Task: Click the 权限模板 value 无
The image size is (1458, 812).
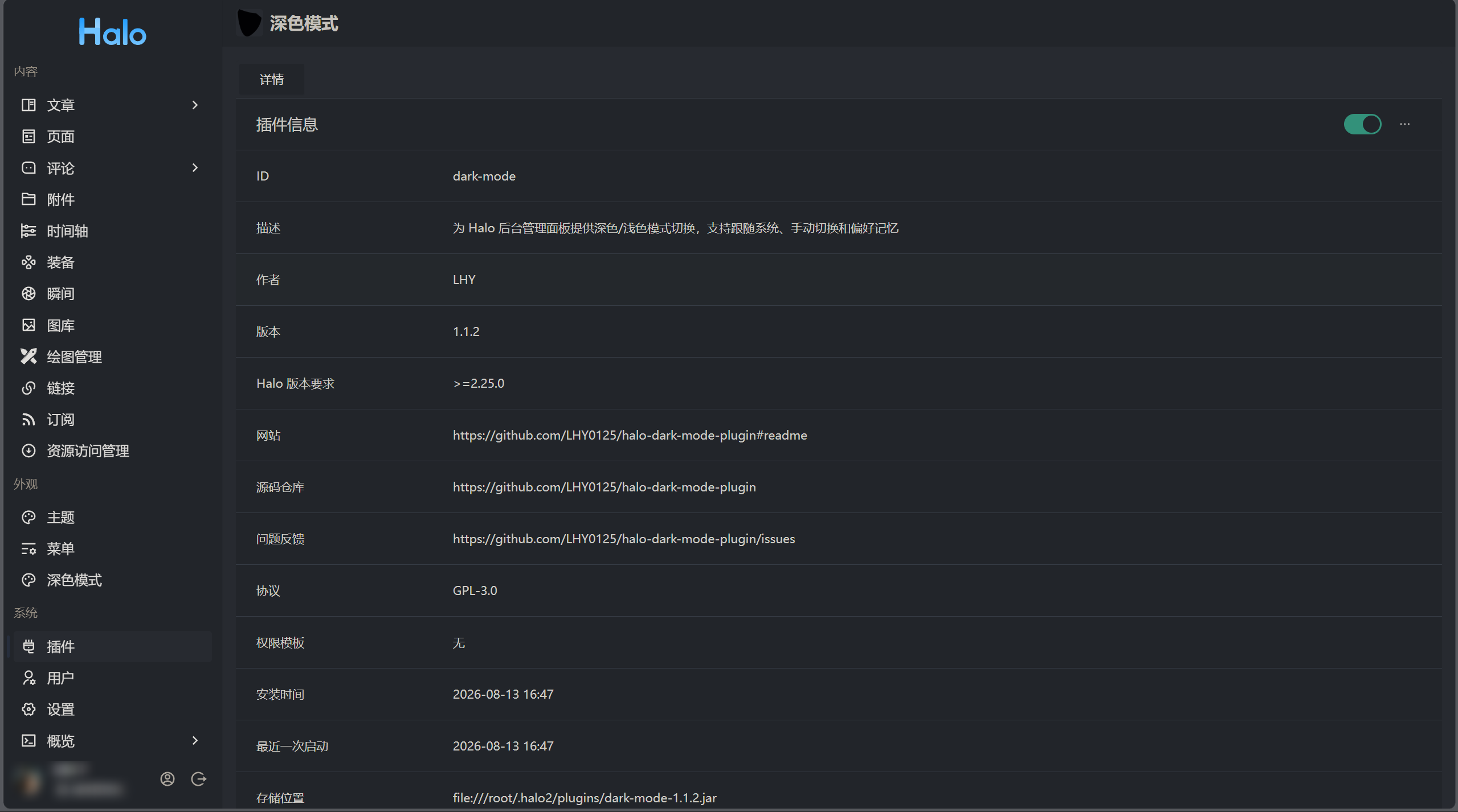Action: coord(459,643)
